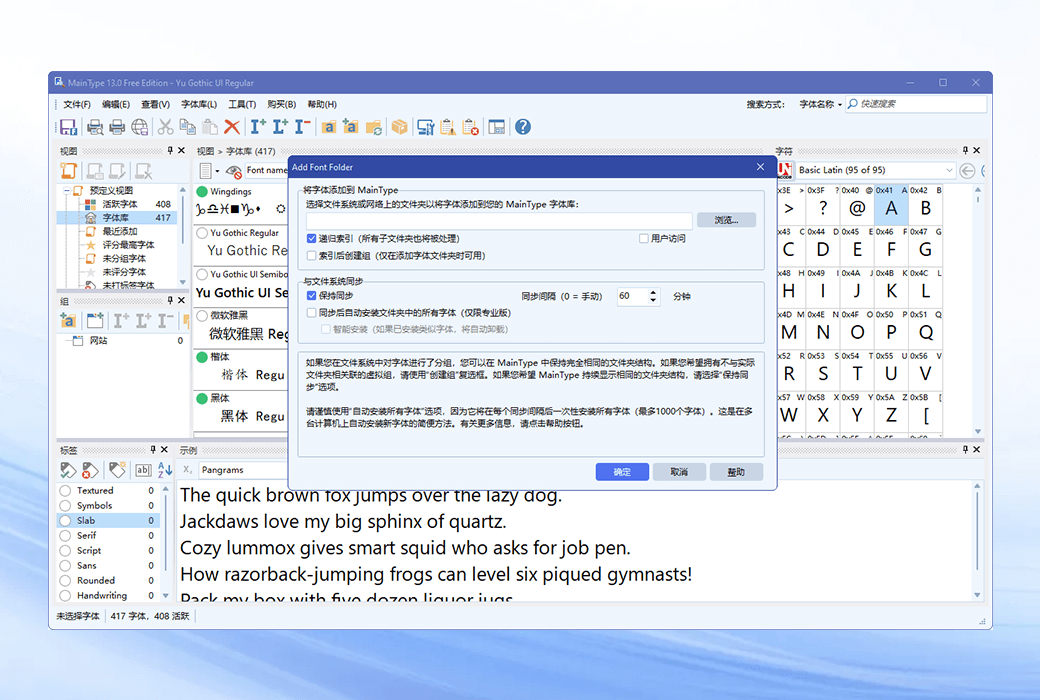Toggle the Textured tag radio circle
The width and height of the screenshot is (1040, 700).
(x=65, y=490)
